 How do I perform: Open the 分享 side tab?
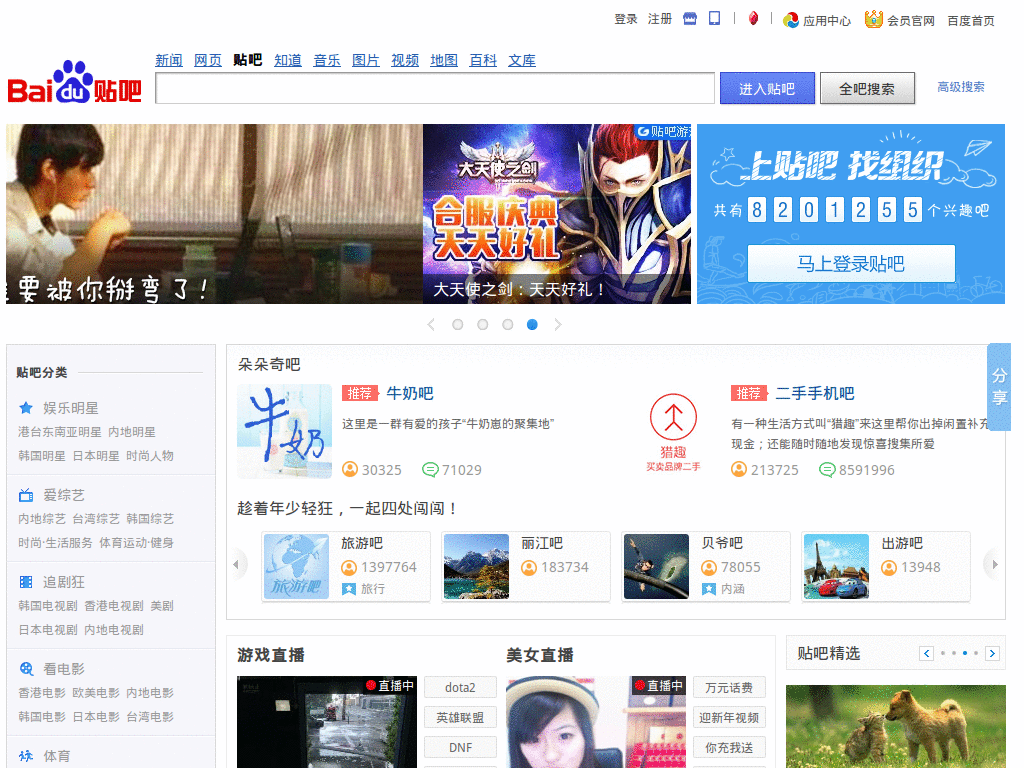pos(999,387)
